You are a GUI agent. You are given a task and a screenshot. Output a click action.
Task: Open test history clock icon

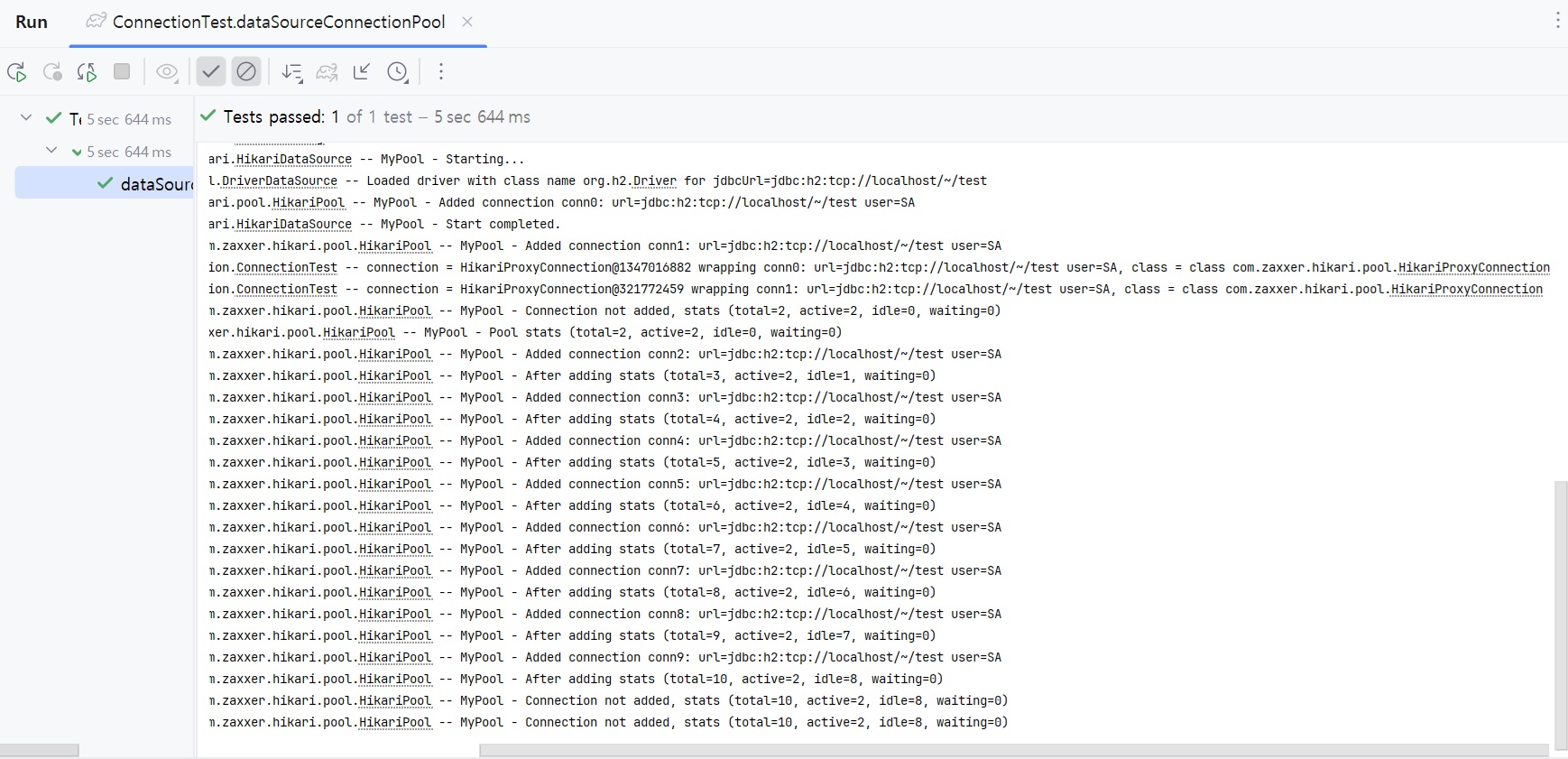point(397,72)
